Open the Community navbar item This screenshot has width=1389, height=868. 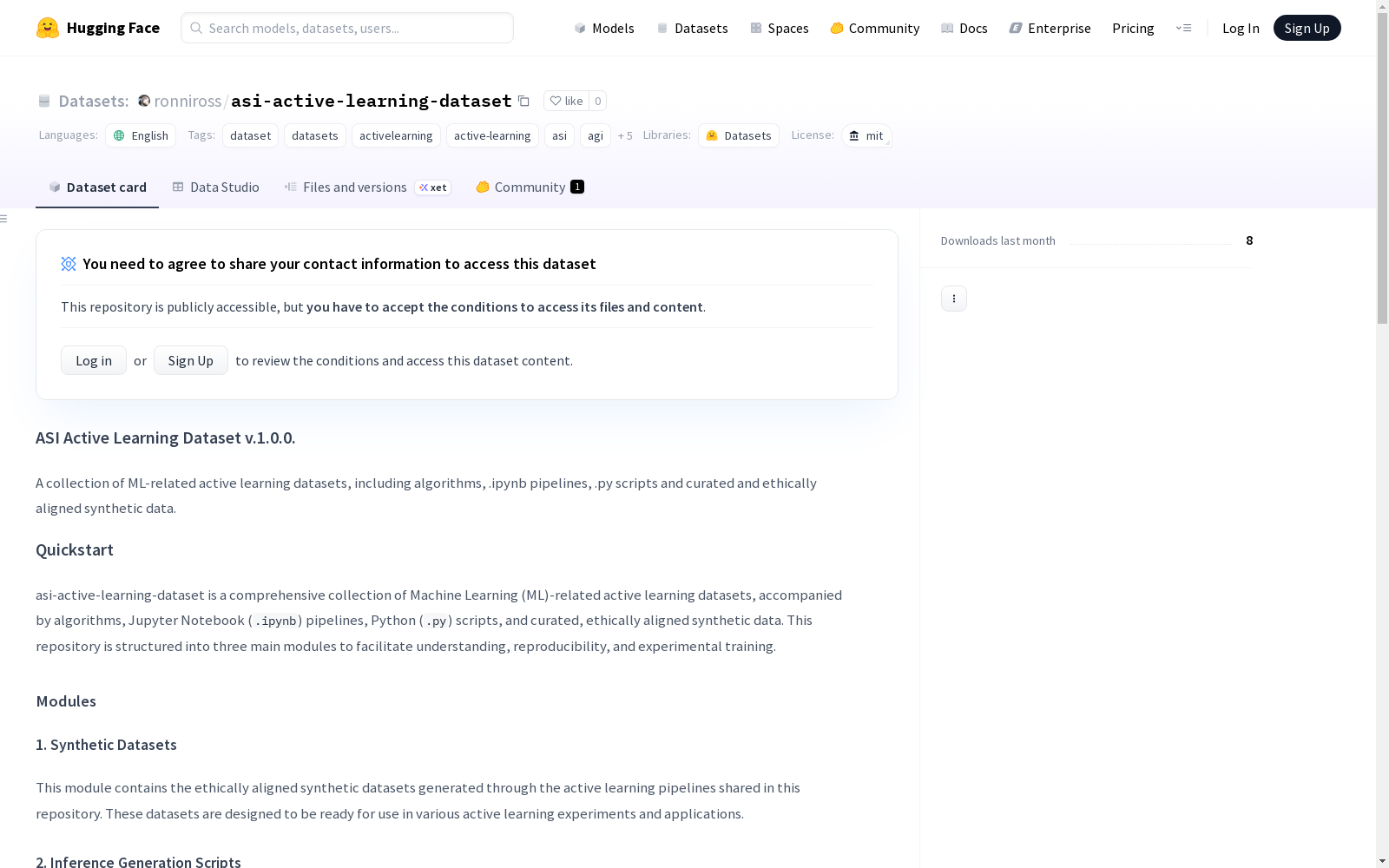coord(875,28)
